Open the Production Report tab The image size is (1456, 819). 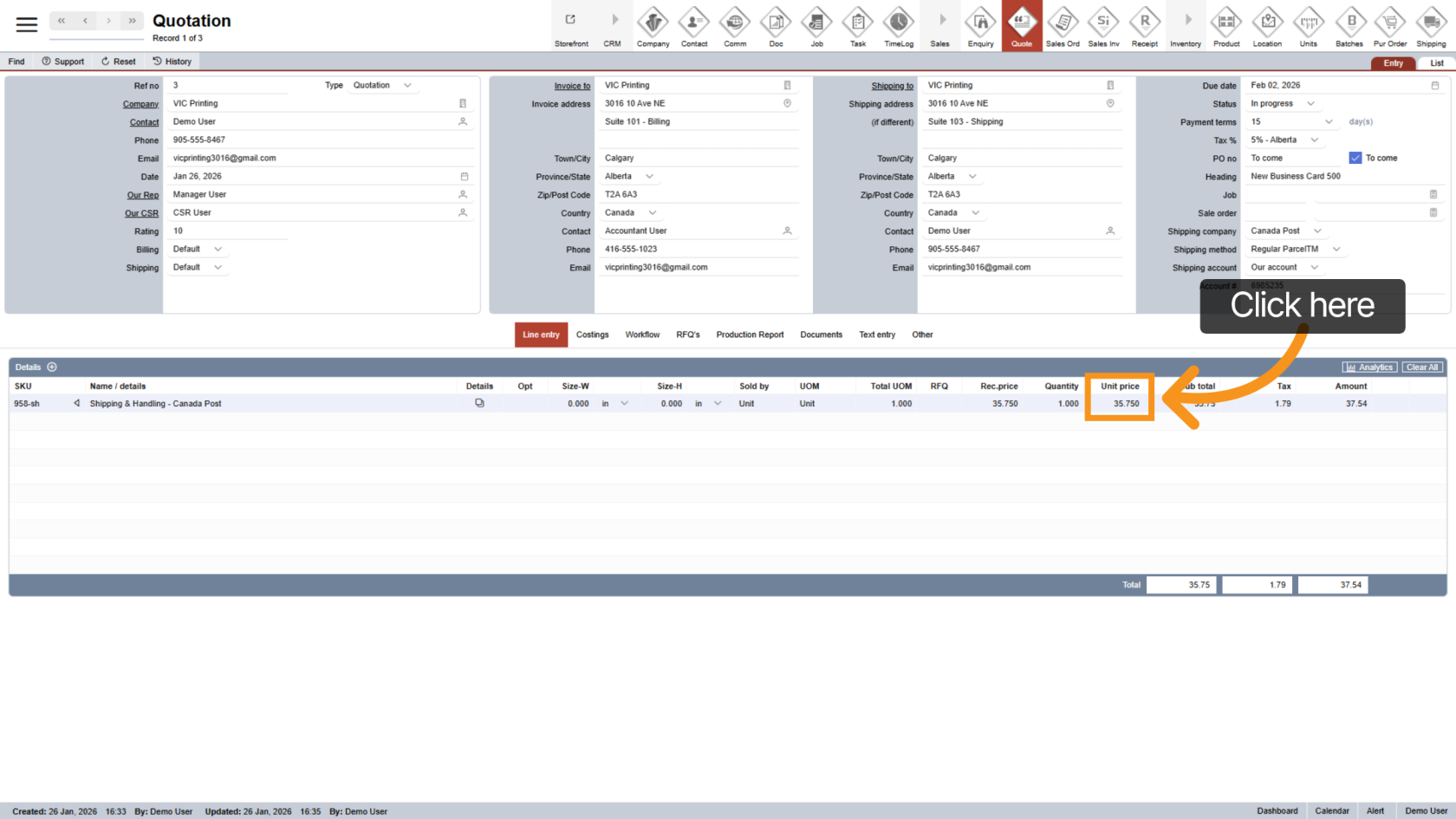click(750, 335)
